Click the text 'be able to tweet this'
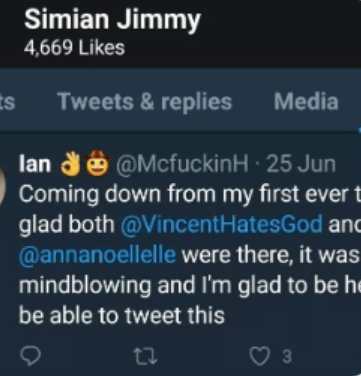Viewport: 361px width, 376px height. point(122,315)
